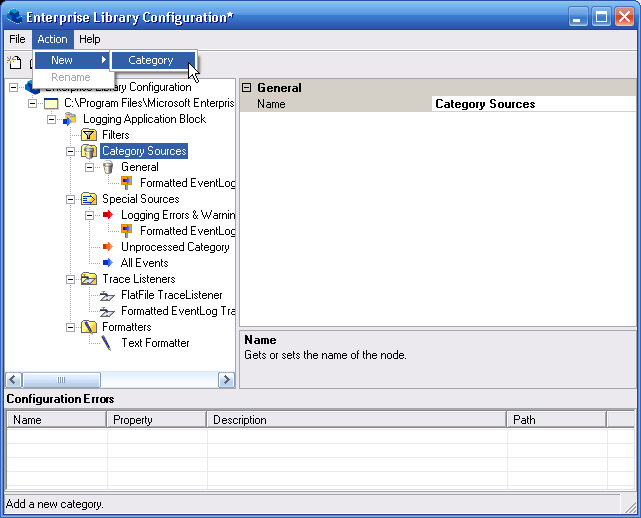Select the Category Sources tree node
This screenshot has height=518, width=641.
pos(144,151)
